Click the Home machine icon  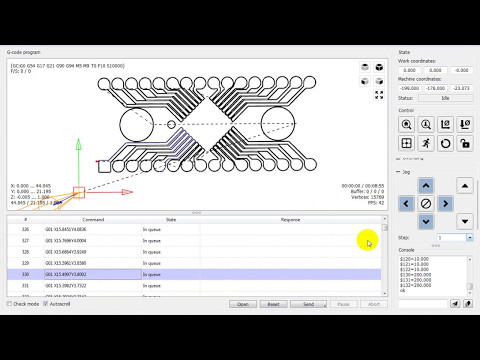(406, 124)
